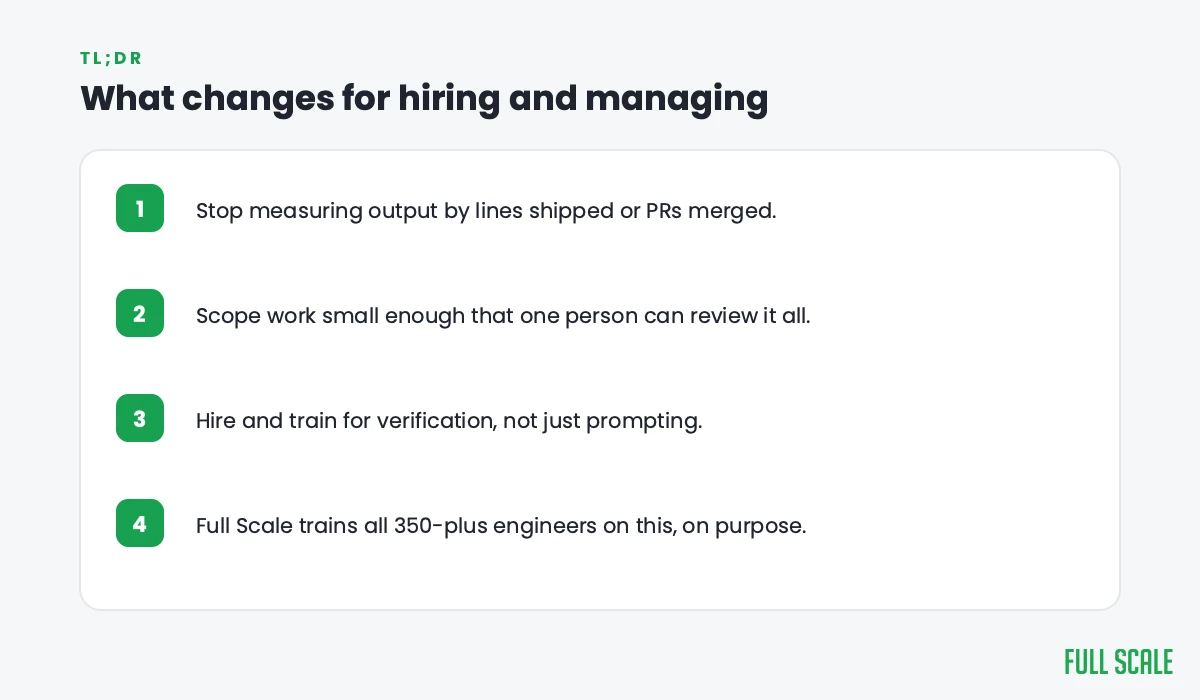Click empty space below item four in the card

click(x=600, y=578)
